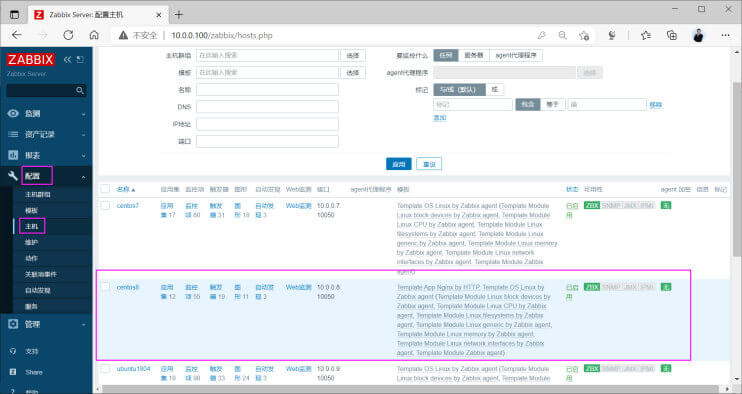
Task: Click the Share Z icon in sidebar
Action: coord(13,372)
